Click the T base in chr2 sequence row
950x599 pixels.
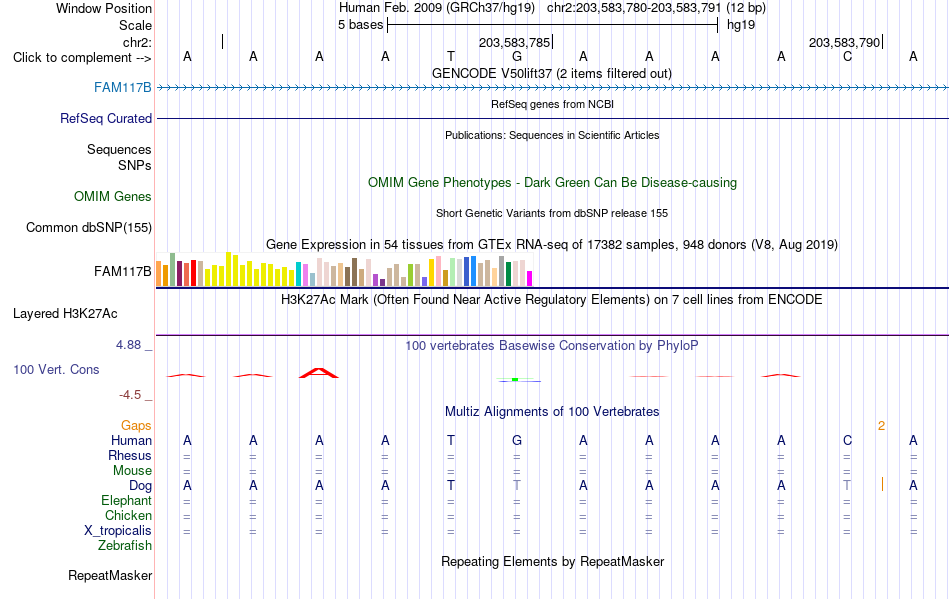451,57
